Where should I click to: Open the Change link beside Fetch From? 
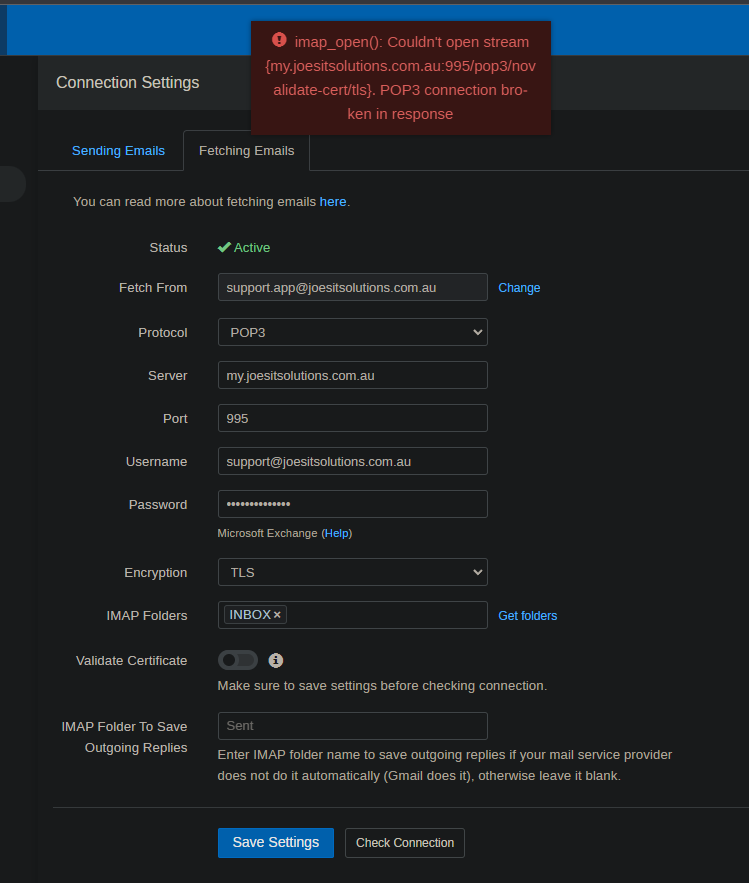tap(519, 288)
